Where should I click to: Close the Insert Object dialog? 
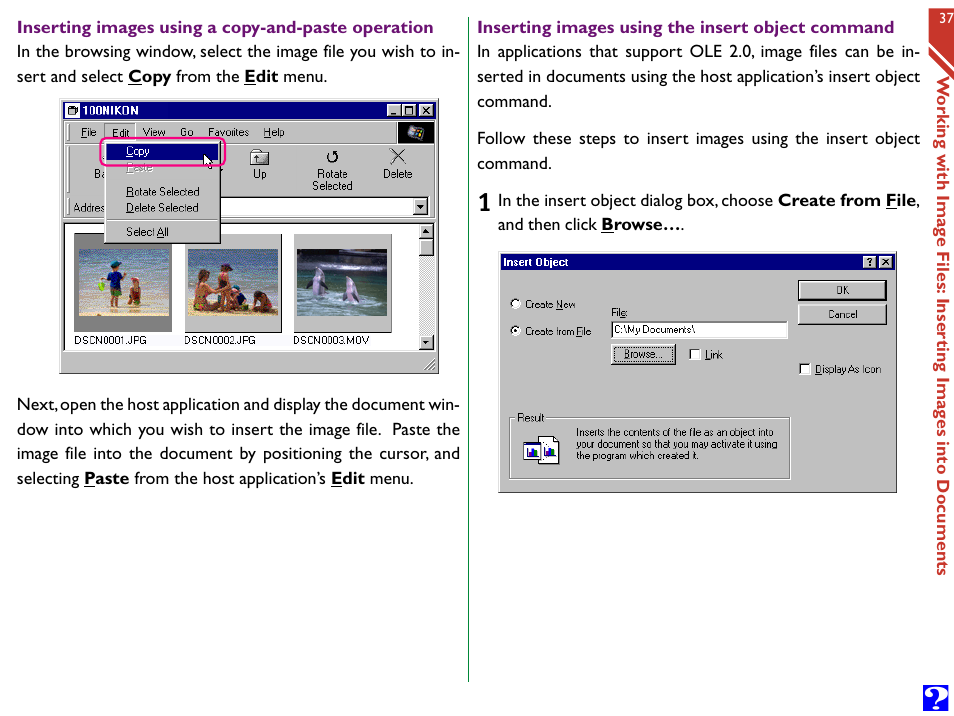pos(886,262)
